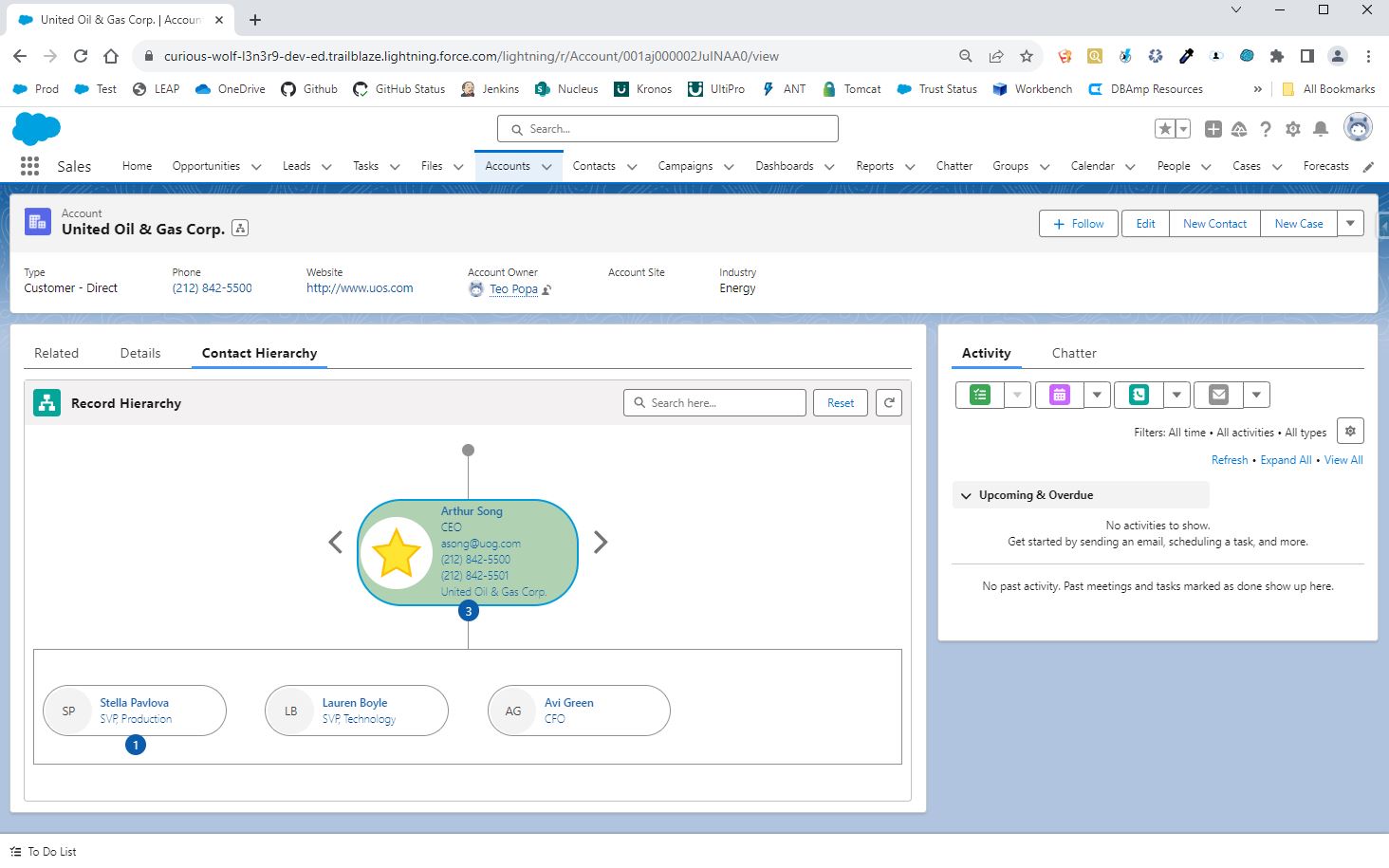Collapse the Upcoming & Overdue section

[966, 494]
